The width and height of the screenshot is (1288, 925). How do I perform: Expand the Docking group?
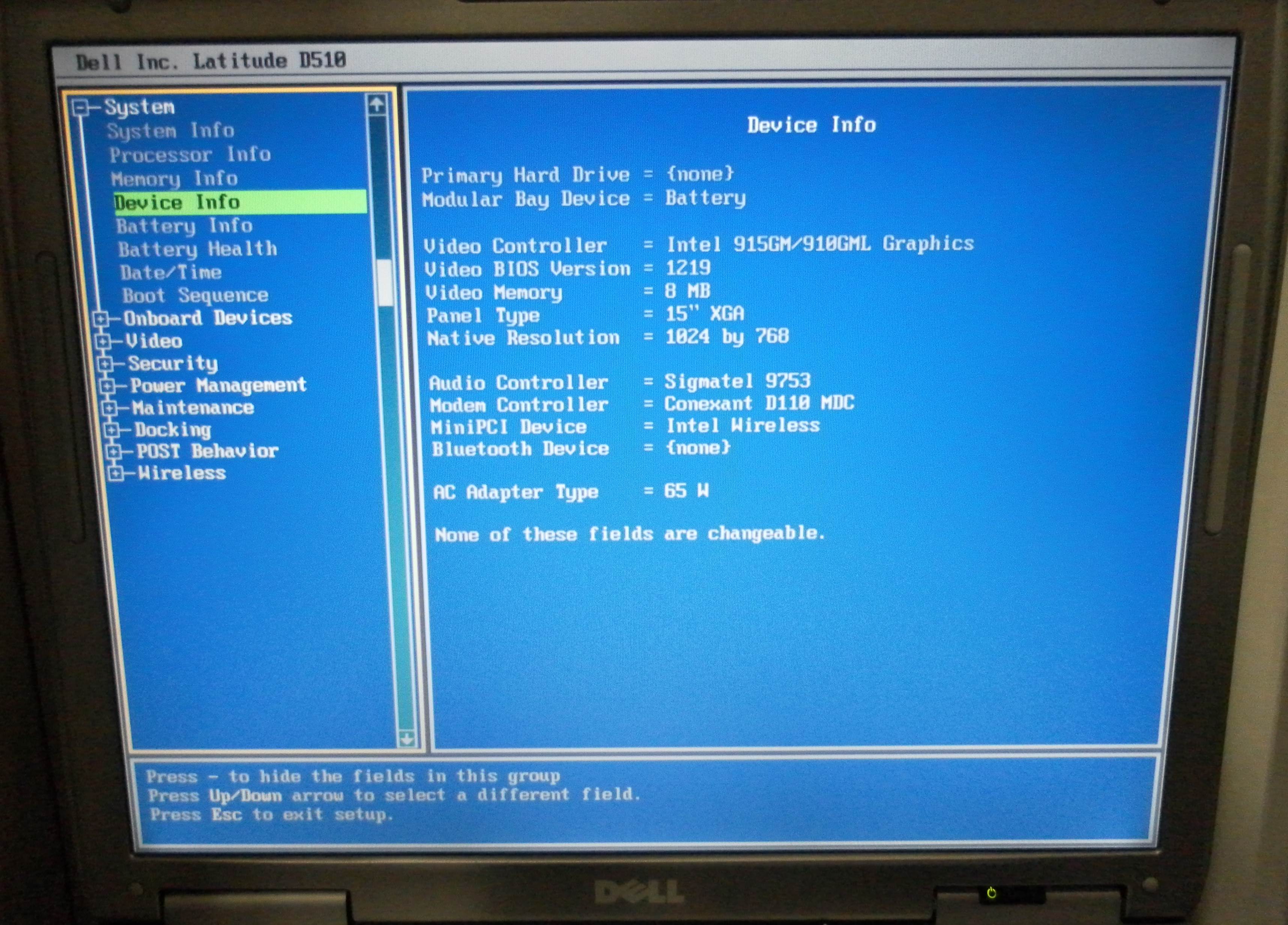pos(111,430)
